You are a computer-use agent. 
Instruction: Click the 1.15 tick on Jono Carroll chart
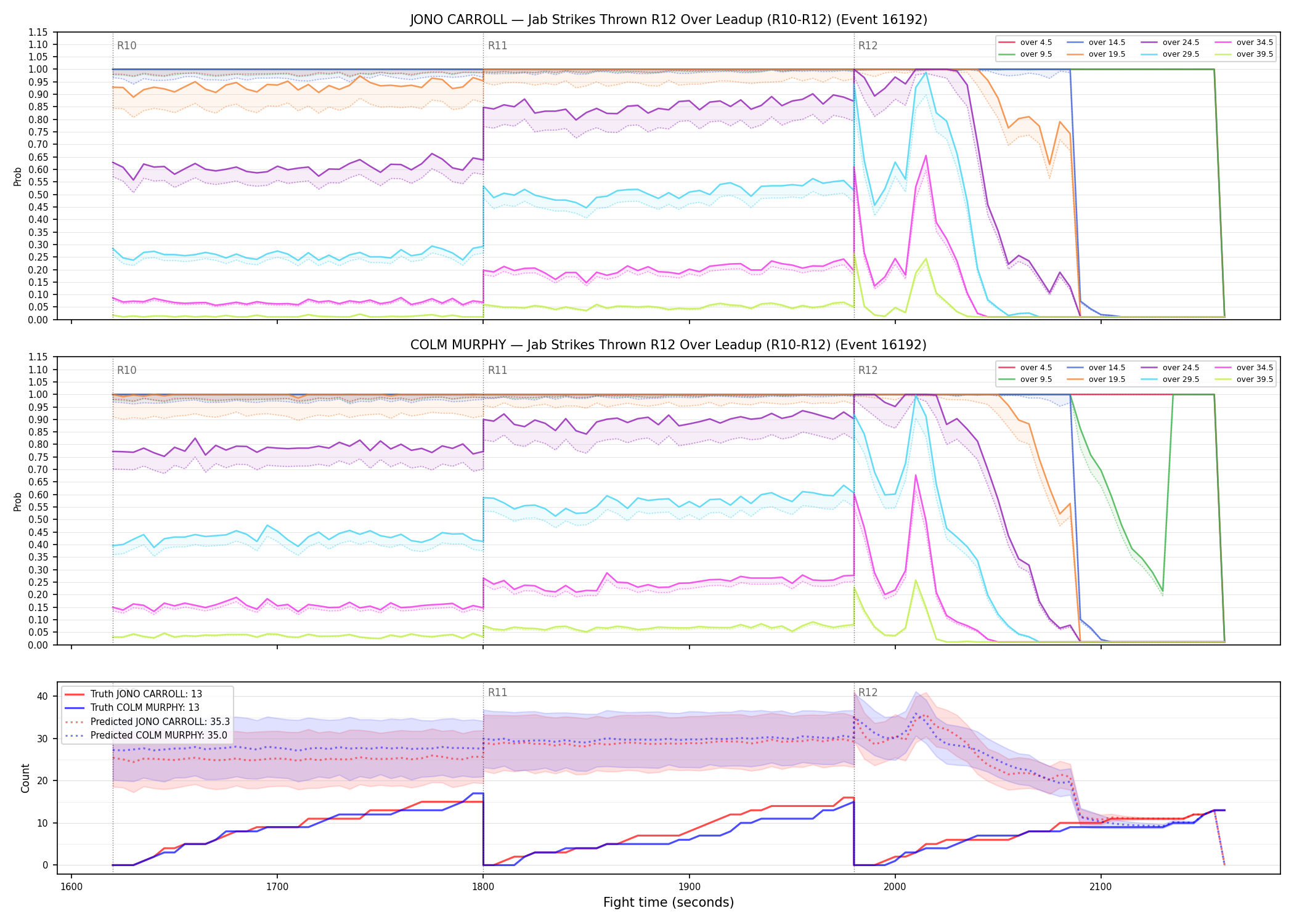click(38, 32)
